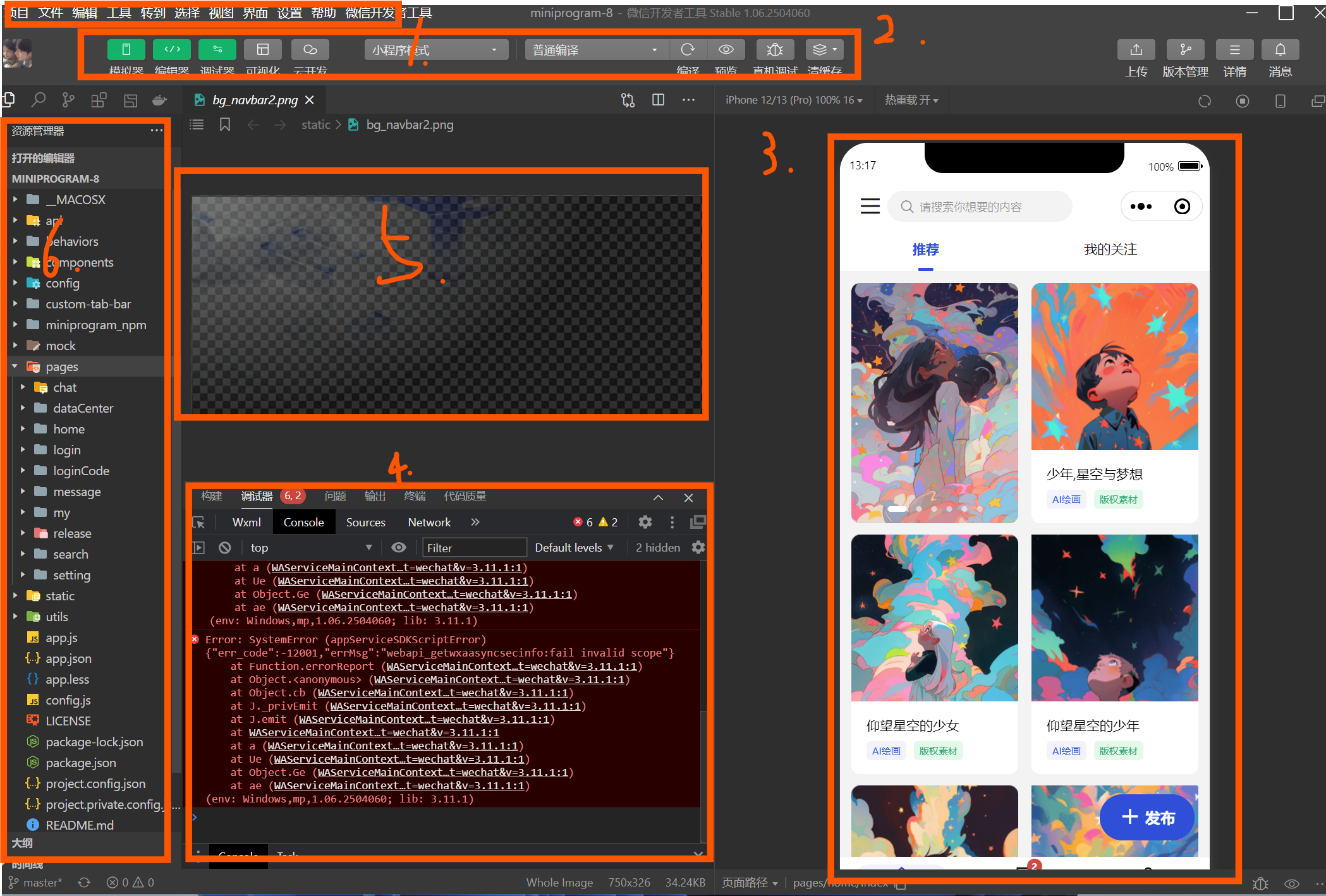The image size is (1326, 896).
Task: Open the simulator hamburger menu
Action: point(870,207)
